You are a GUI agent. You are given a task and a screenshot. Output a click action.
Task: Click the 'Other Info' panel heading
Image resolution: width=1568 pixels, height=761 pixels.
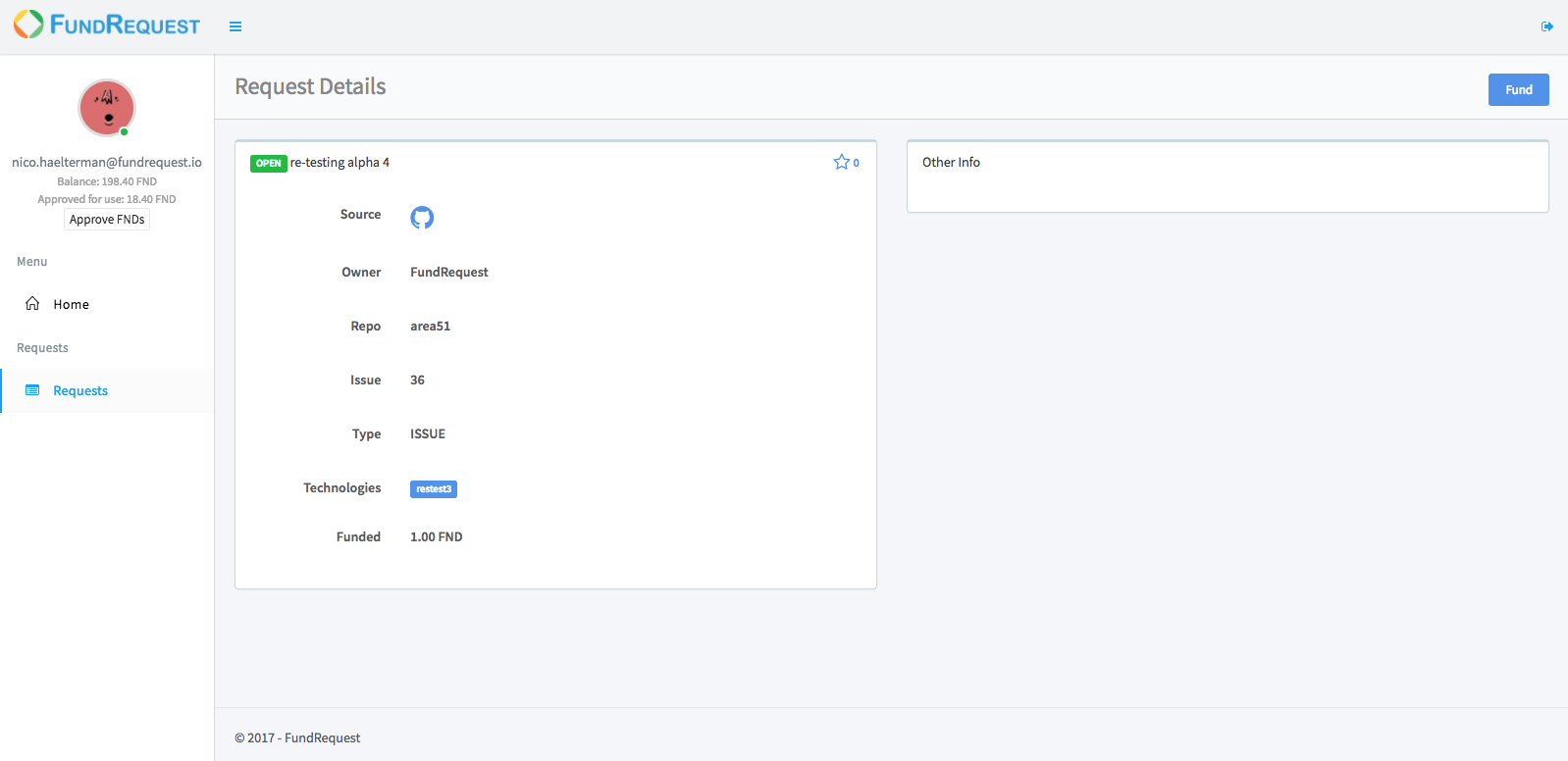tap(951, 163)
